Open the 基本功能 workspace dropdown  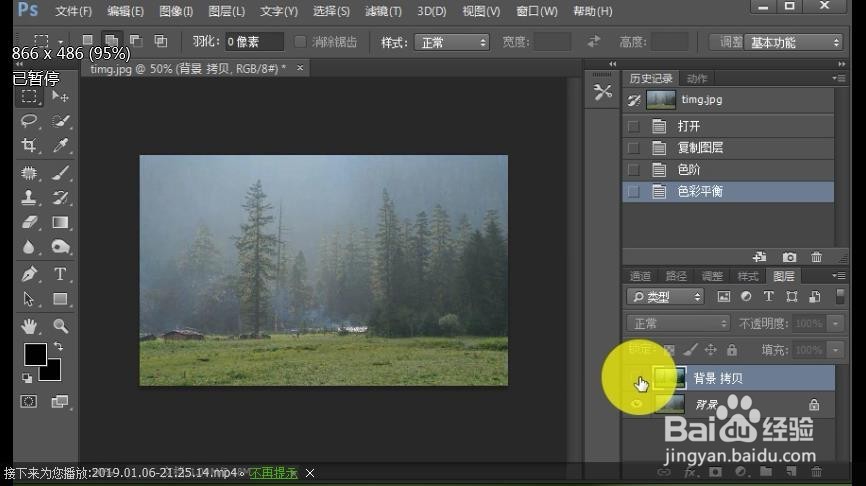click(794, 43)
